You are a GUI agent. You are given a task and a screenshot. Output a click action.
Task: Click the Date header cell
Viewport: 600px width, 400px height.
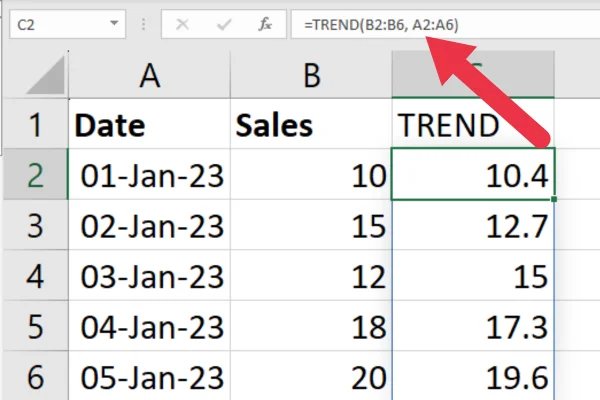150,124
